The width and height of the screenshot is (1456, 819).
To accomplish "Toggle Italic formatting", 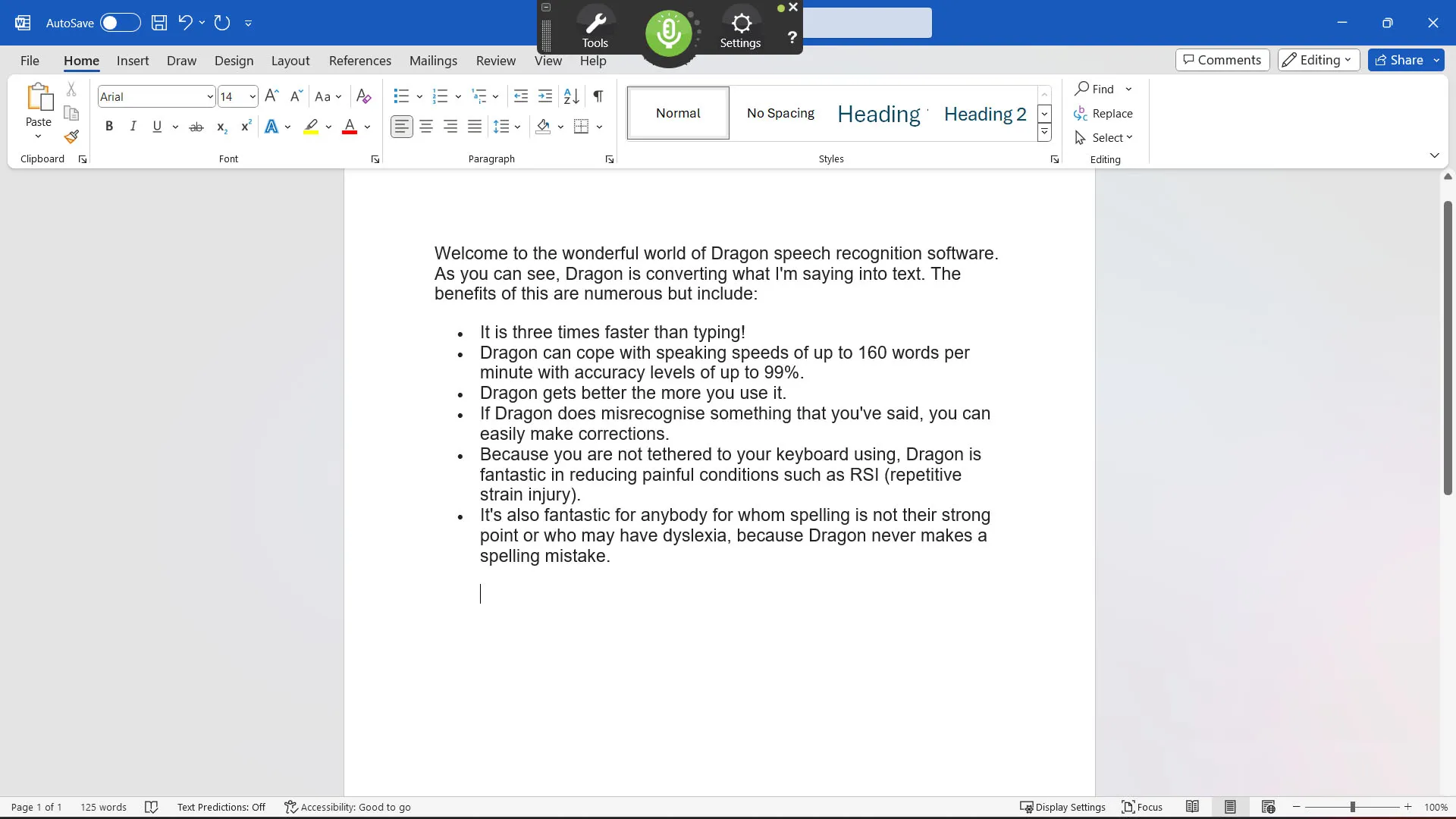I will point(133,127).
